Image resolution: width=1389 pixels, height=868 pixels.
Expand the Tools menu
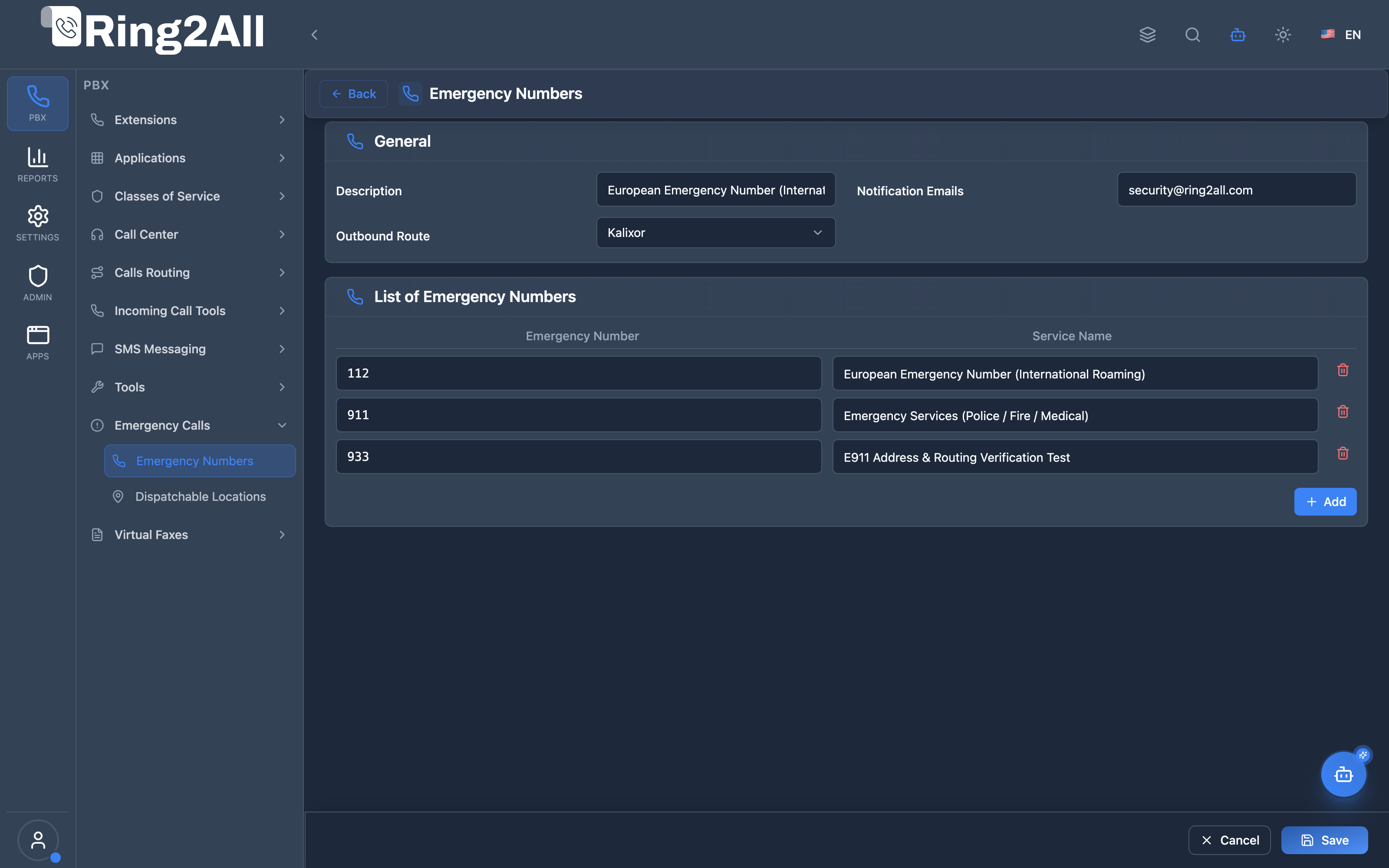click(188, 387)
